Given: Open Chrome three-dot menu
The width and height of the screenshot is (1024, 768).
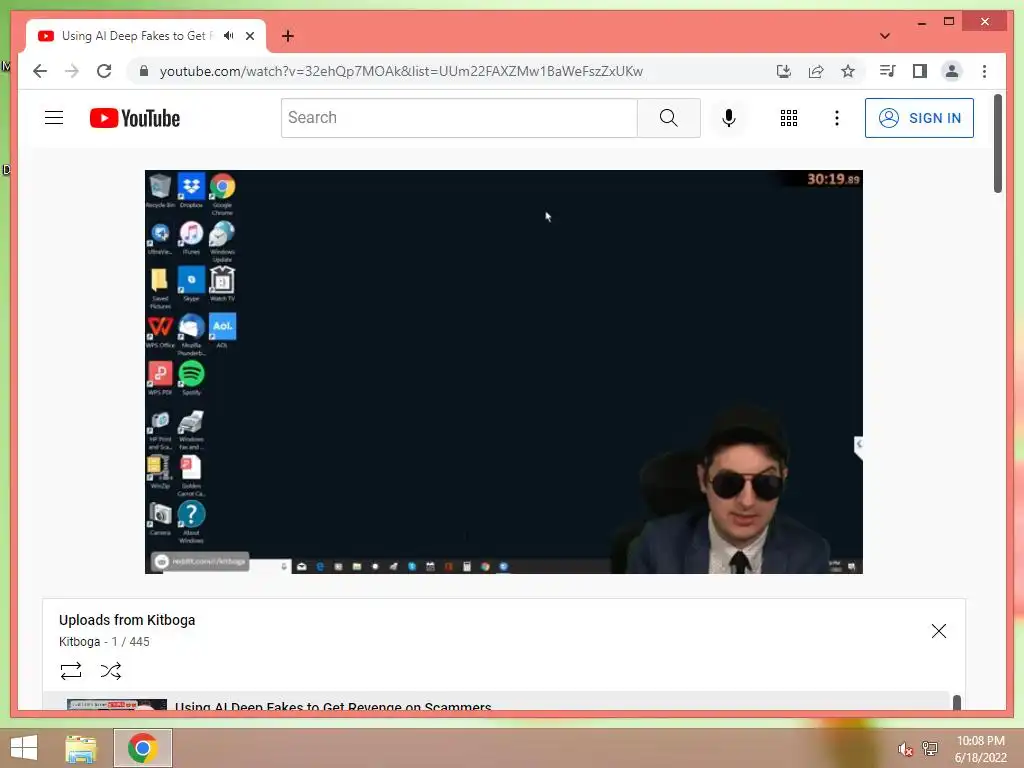Looking at the screenshot, I should [984, 71].
